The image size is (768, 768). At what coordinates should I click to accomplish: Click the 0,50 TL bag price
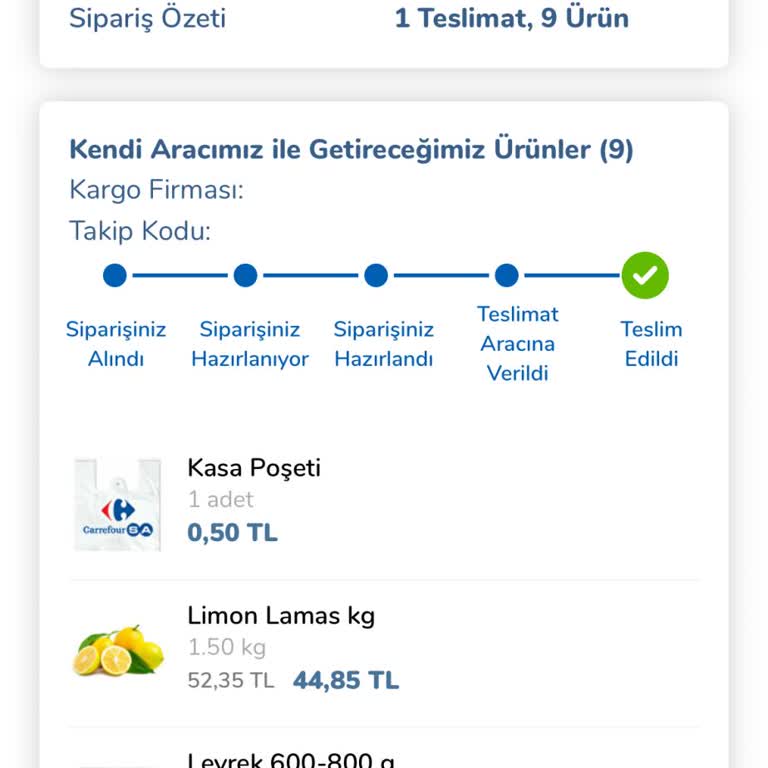[232, 533]
